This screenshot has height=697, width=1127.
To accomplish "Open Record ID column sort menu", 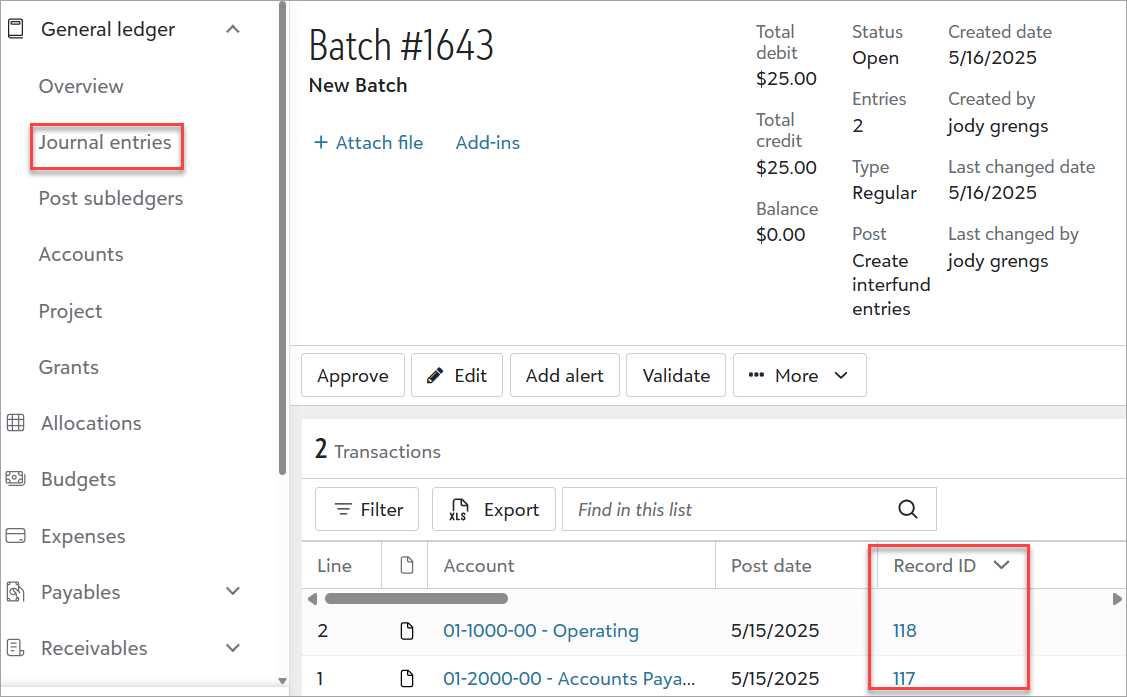I will pyautogui.click(x=1001, y=566).
